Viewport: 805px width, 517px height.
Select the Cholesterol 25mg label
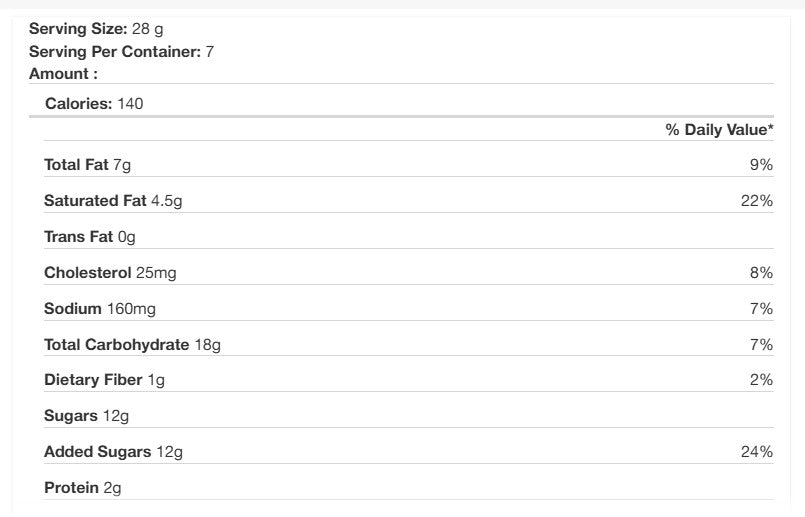(x=110, y=273)
